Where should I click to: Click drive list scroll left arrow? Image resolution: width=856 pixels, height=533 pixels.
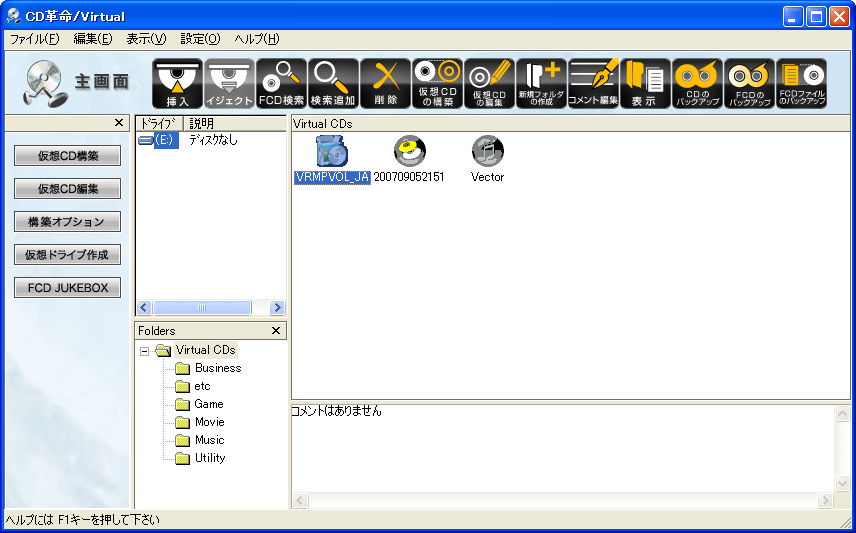tap(144, 307)
